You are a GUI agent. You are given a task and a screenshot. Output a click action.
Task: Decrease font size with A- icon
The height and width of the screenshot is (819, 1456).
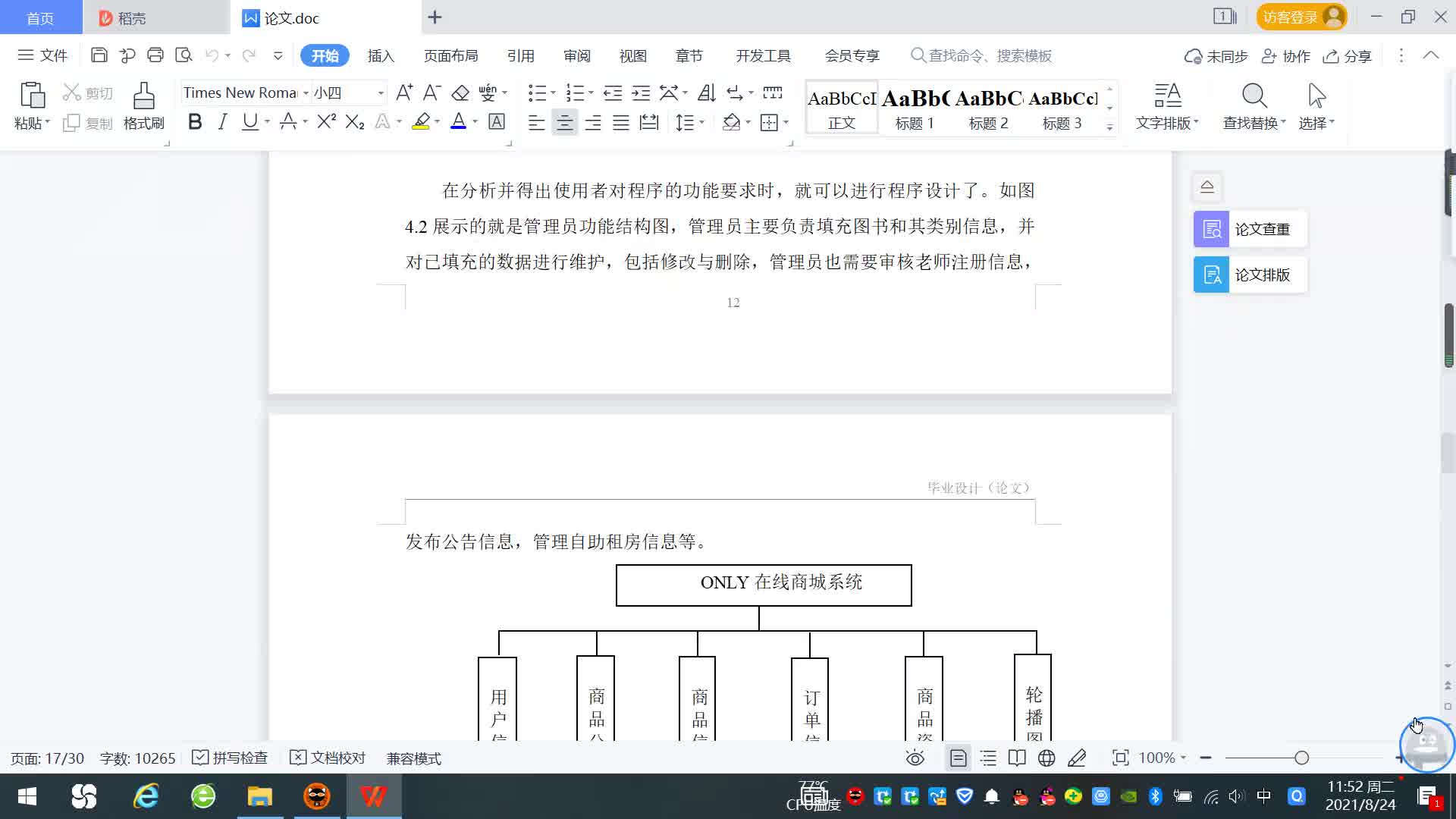pos(431,93)
